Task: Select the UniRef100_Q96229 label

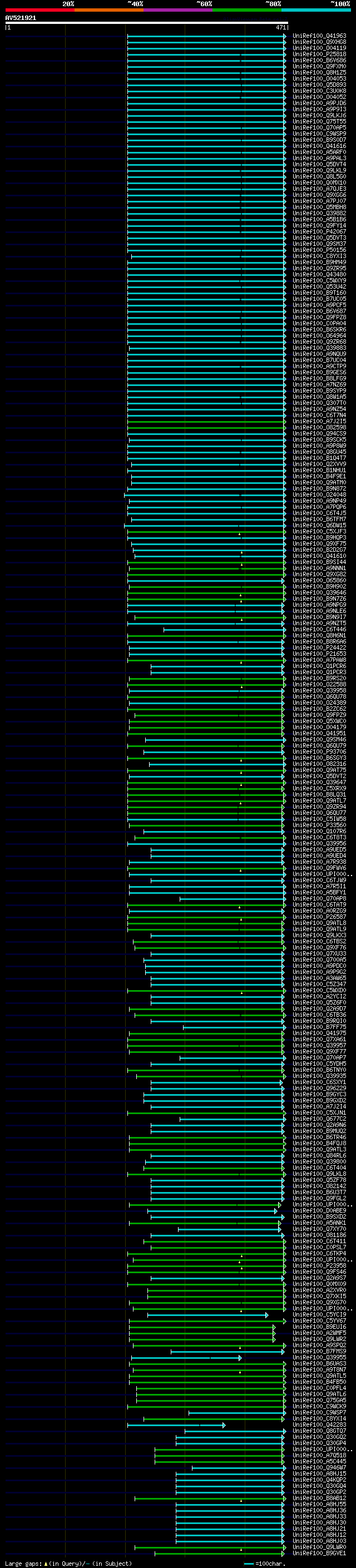Action: tap(319, 1089)
